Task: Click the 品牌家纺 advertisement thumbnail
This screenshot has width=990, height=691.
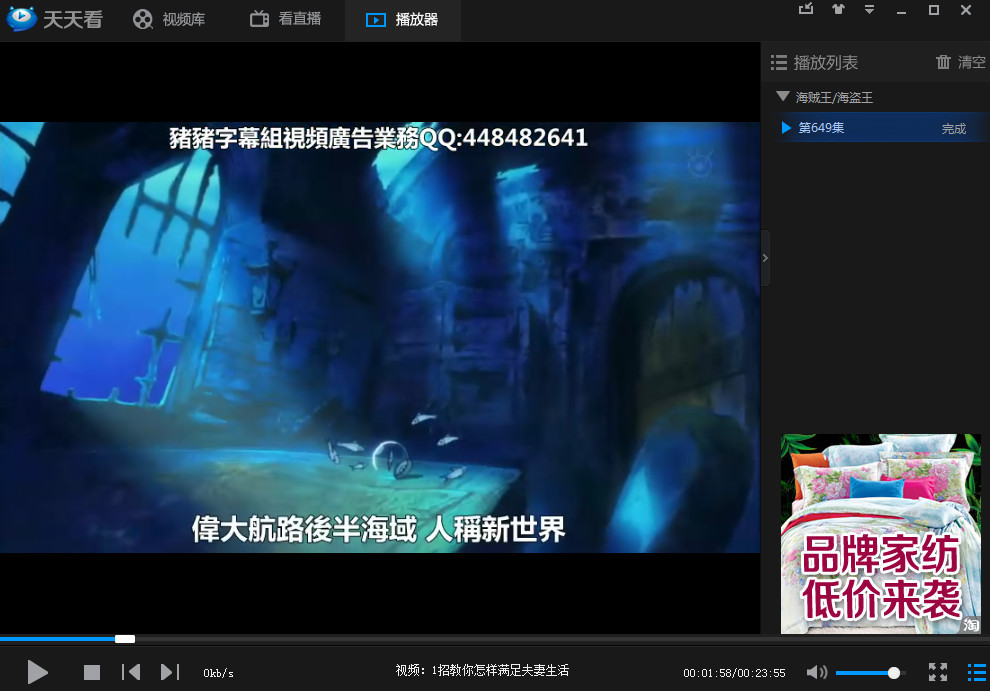Action: tap(880, 535)
